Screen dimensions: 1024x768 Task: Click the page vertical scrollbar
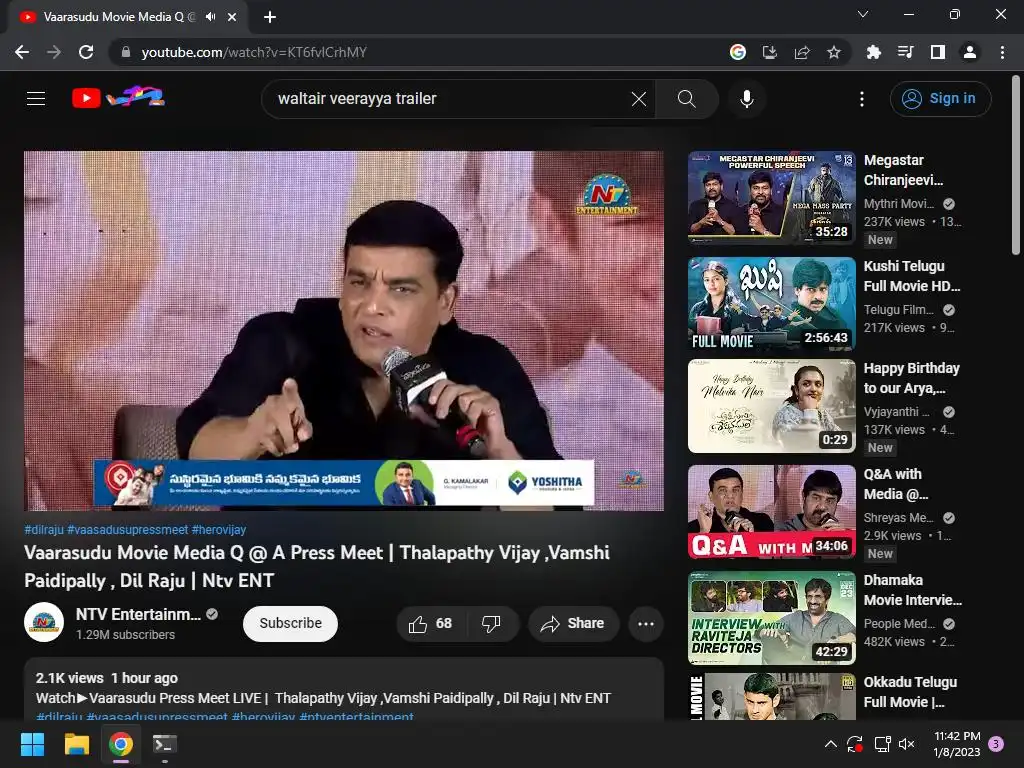click(1016, 167)
